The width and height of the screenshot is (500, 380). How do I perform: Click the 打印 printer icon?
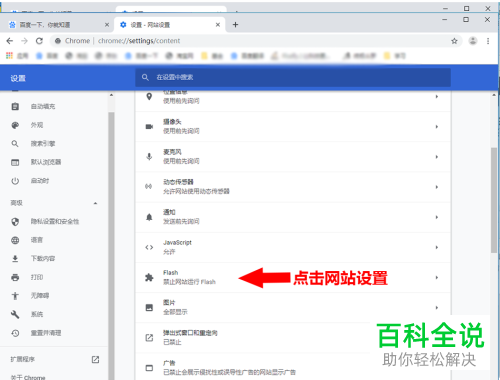tap(15, 277)
